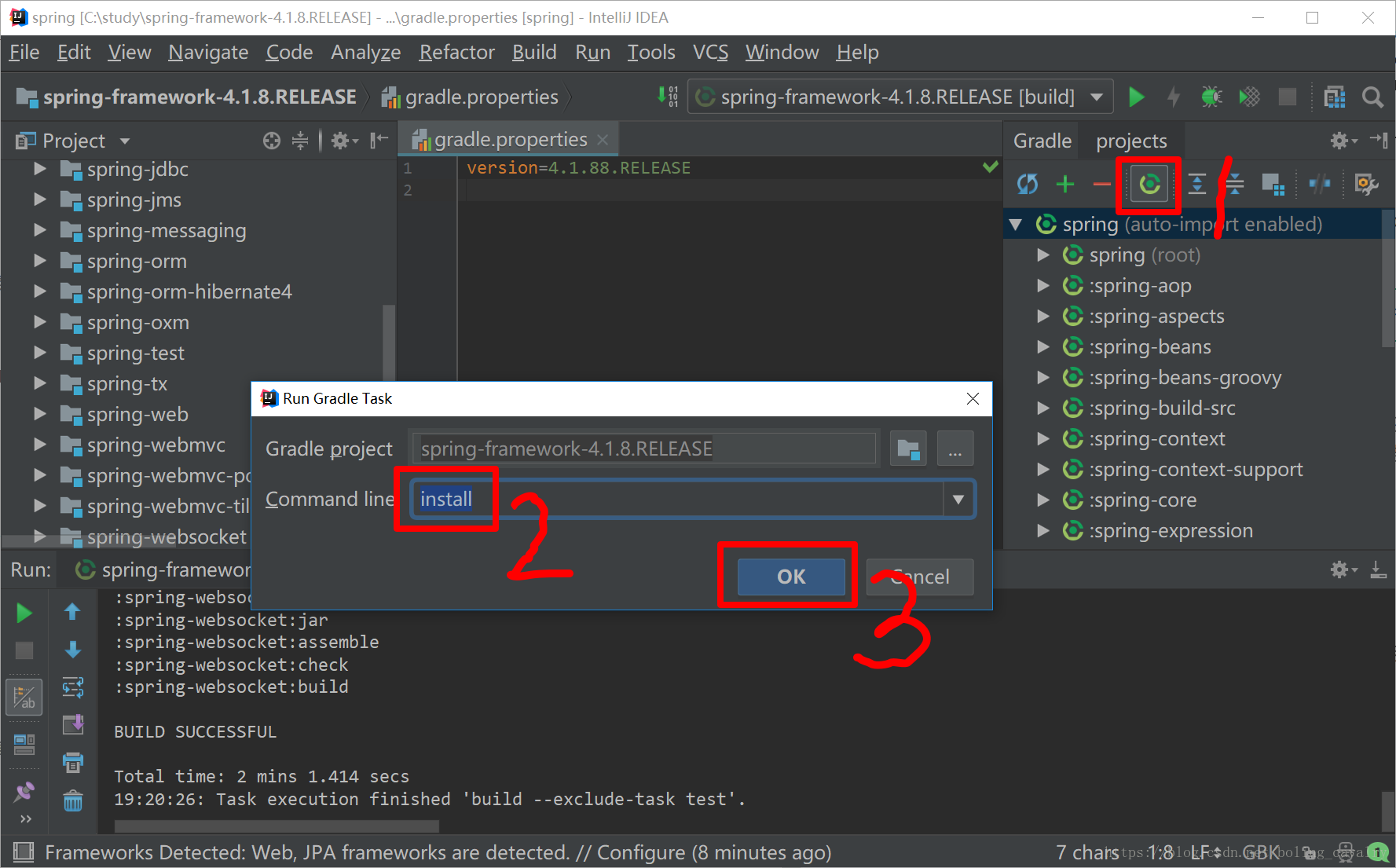Collapse all in Project panel
This screenshot has width=1396, height=868.
coord(300,141)
